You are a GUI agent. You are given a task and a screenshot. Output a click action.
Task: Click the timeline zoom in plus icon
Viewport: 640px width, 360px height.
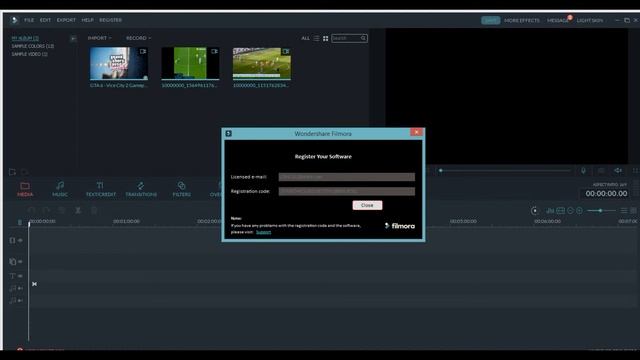point(579,211)
